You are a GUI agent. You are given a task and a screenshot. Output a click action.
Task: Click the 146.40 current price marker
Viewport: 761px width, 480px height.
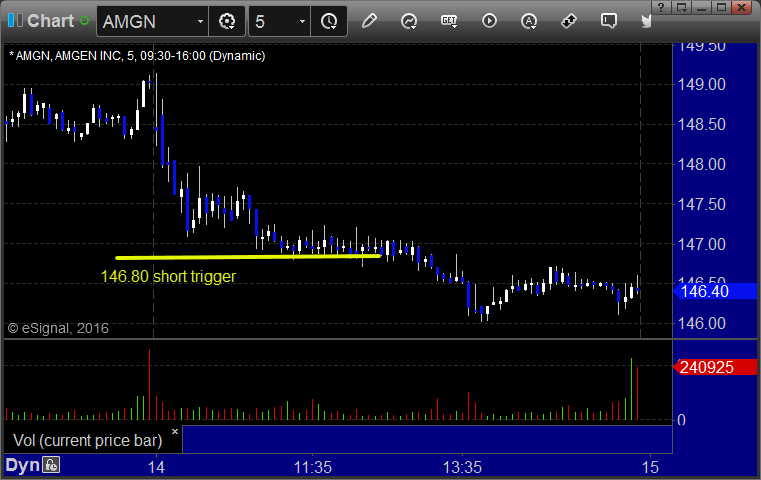point(715,291)
